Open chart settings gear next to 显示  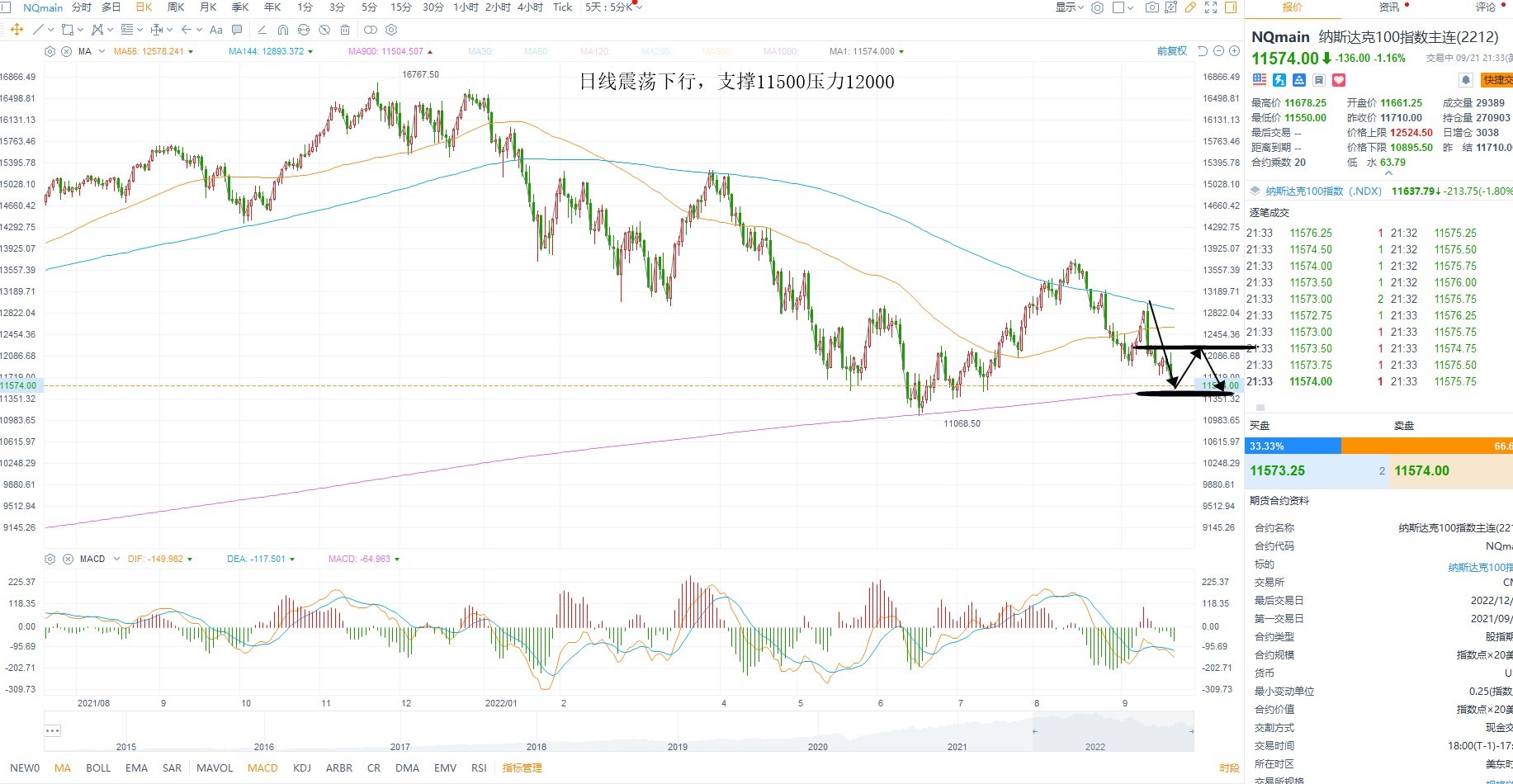[1097, 7]
